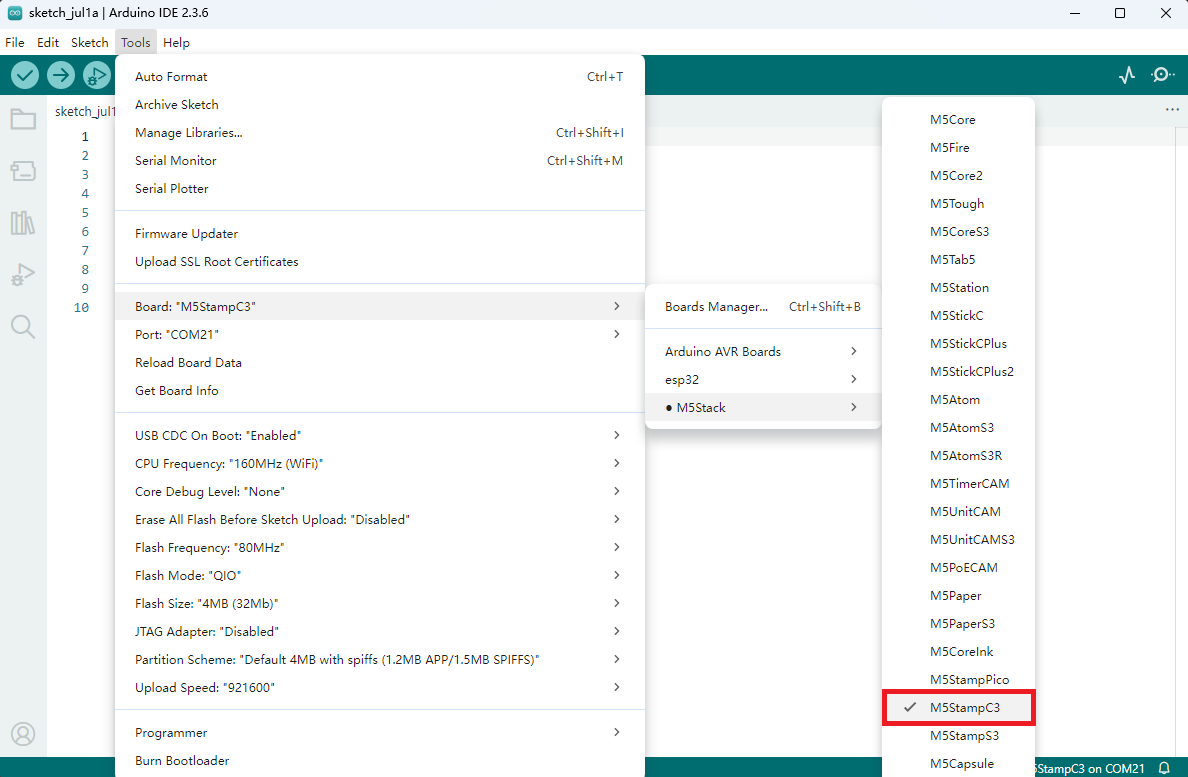
Task: Expand Upload Speed "921600" options
Action: [380, 688]
